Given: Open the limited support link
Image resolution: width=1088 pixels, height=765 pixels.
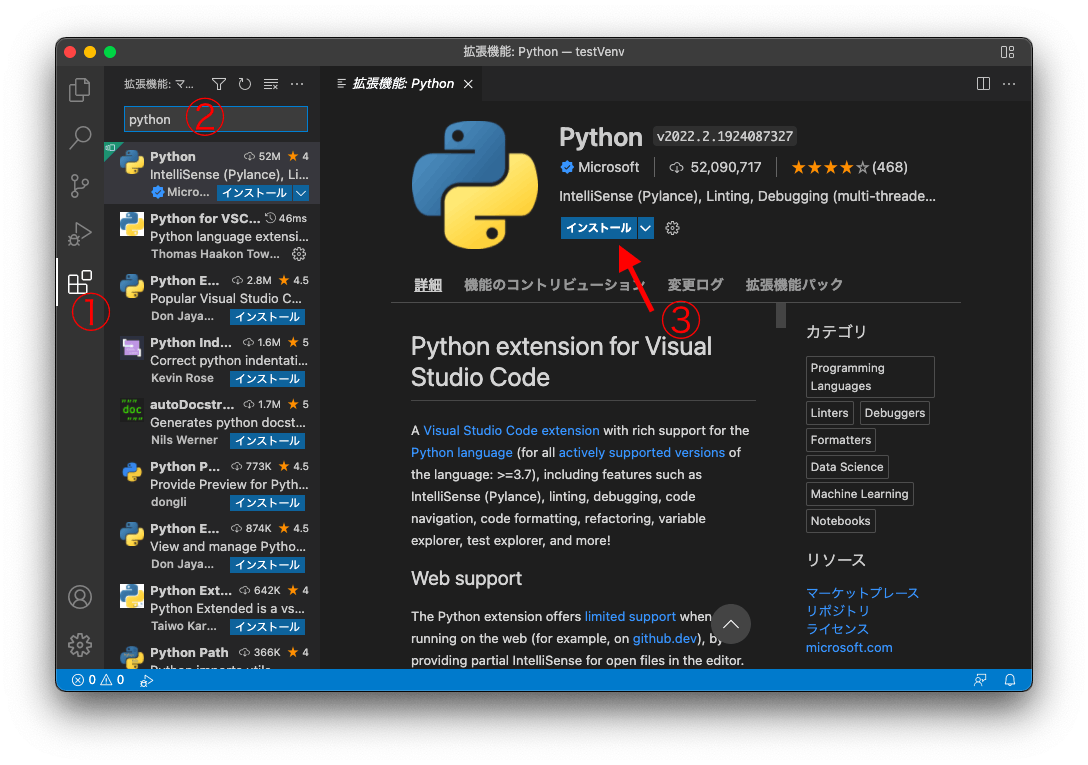Looking at the screenshot, I should 630,616.
